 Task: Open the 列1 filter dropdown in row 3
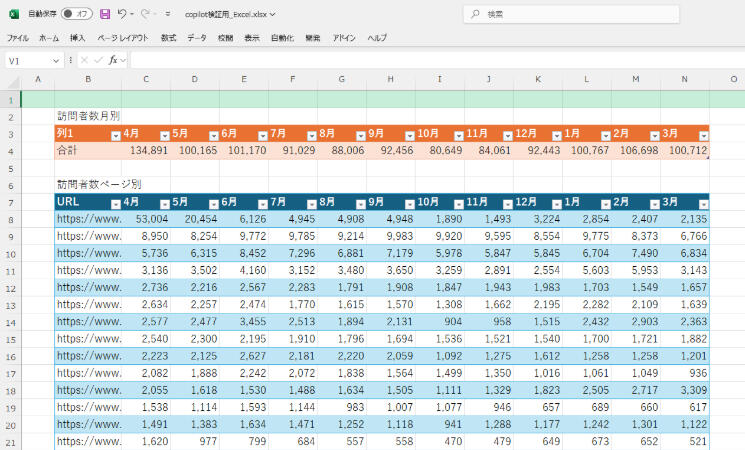[x=116, y=136]
